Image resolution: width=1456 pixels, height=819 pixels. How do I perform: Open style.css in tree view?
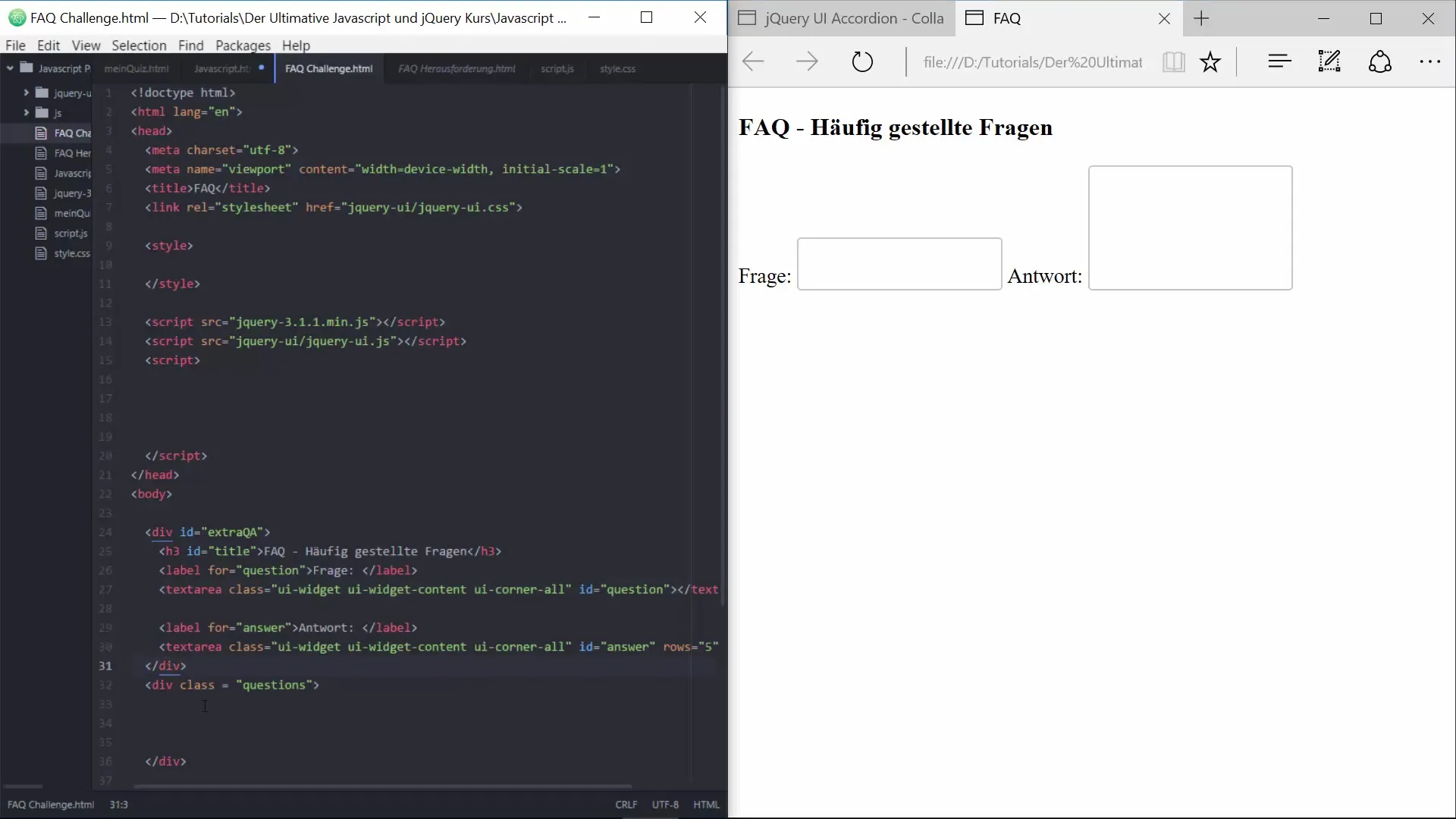63,253
